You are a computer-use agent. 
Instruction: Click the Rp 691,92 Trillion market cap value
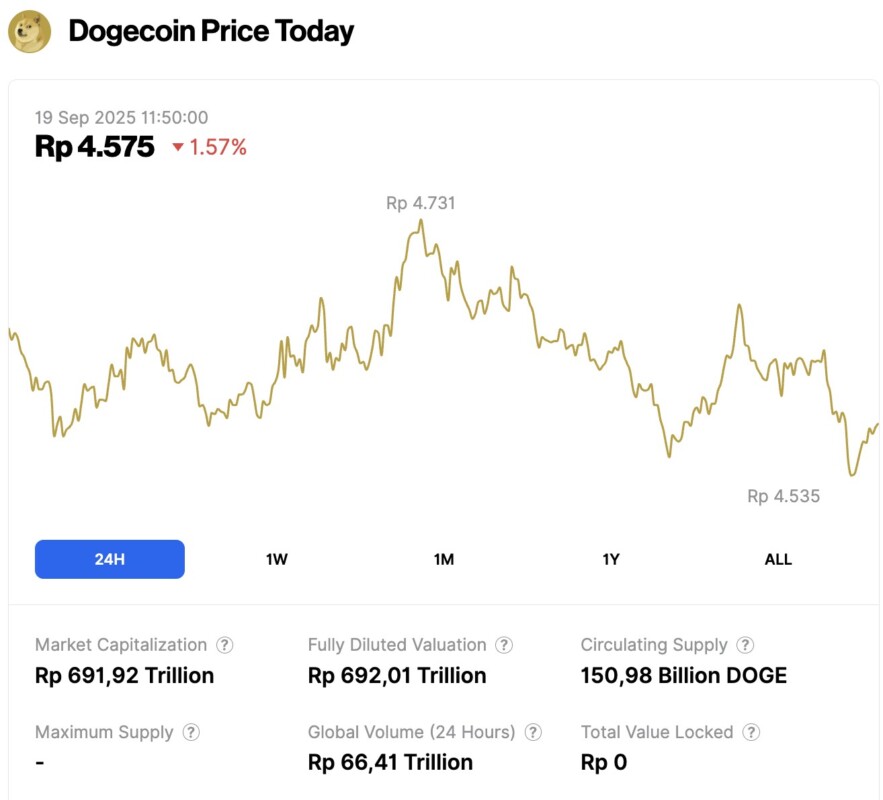click(124, 676)
